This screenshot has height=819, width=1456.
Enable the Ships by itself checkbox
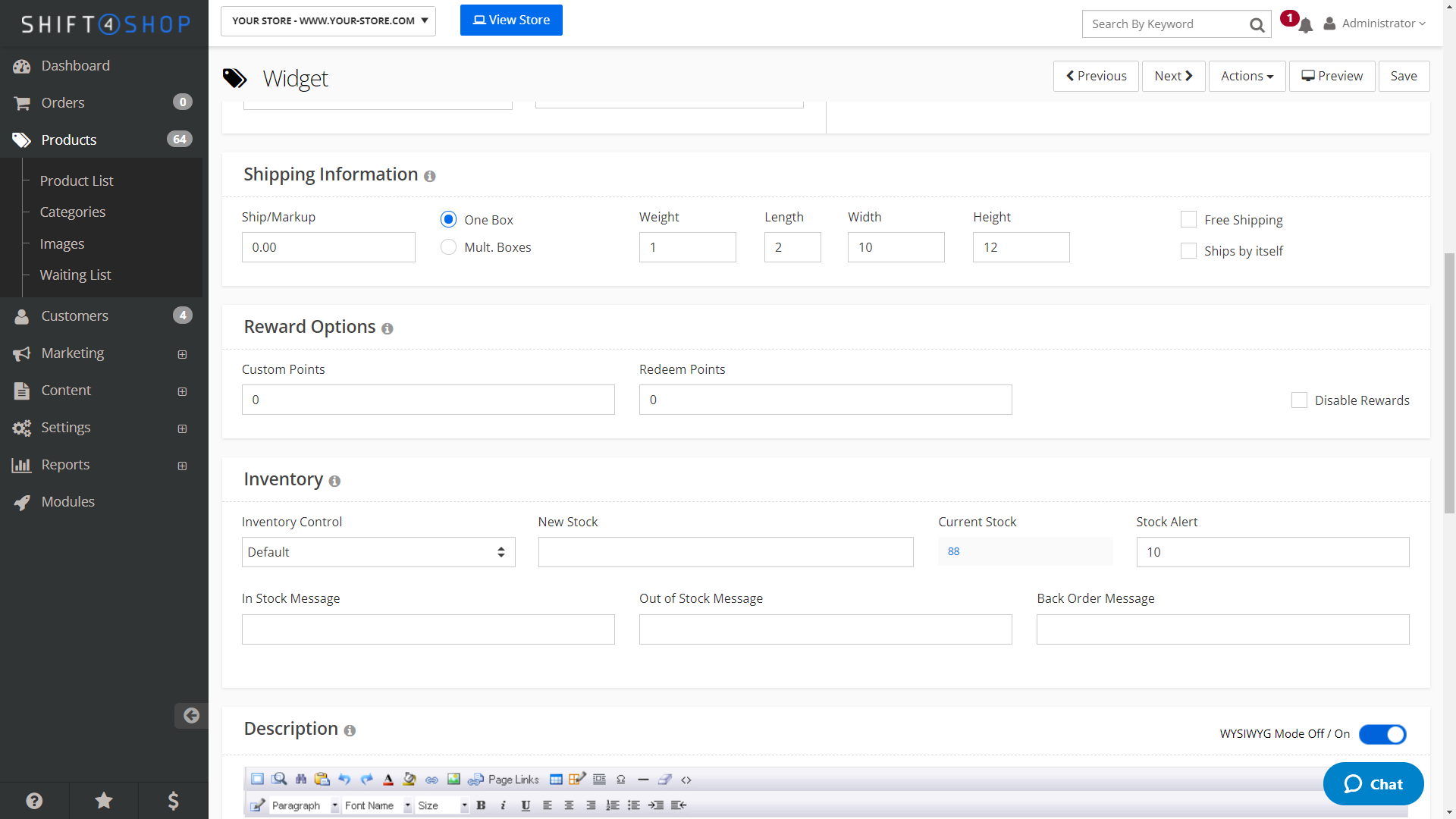click(x=1189, y=250)
